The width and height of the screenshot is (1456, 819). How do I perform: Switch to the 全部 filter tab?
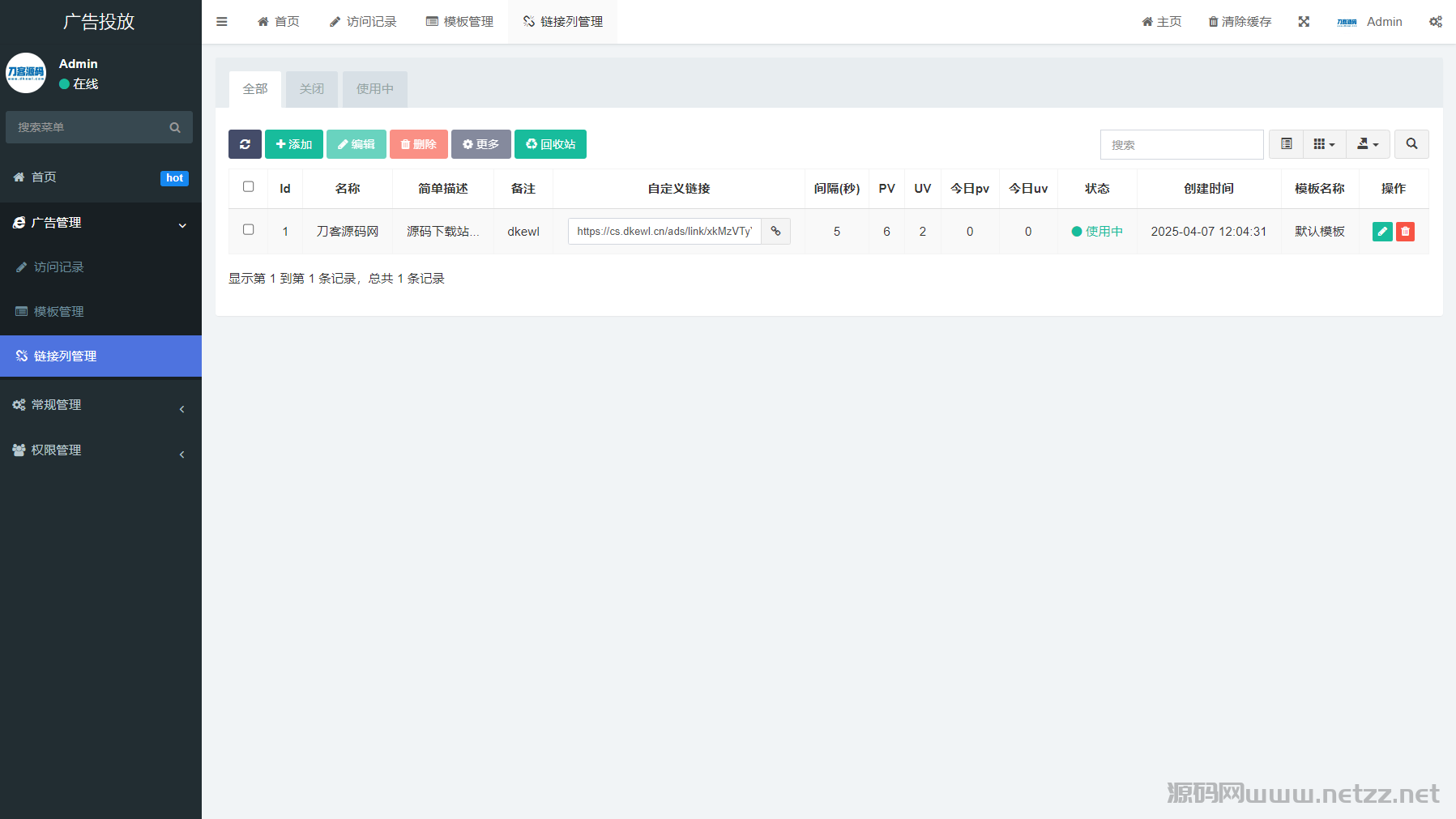point(255,89)
